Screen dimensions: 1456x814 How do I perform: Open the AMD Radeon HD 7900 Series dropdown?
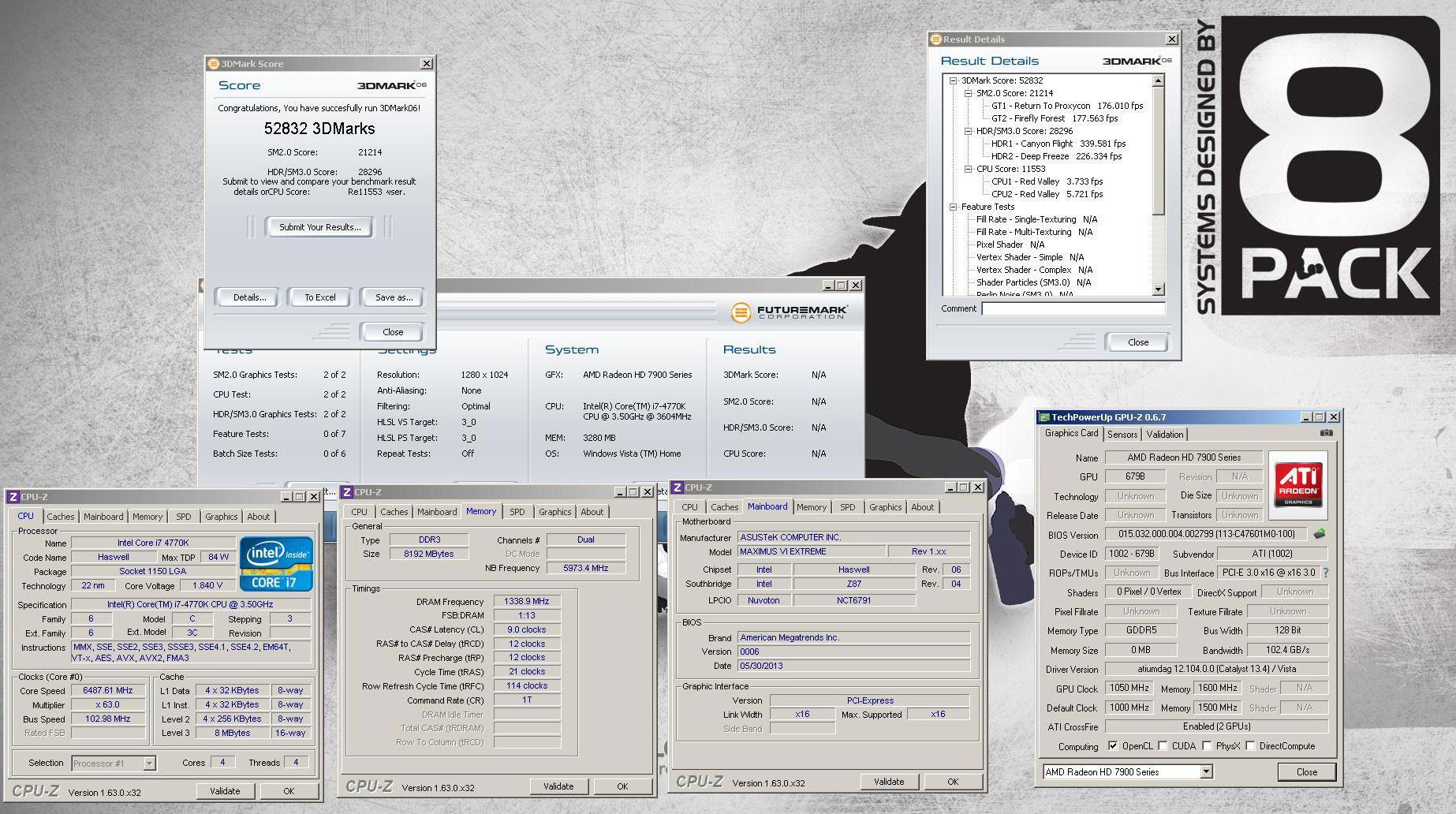pos(1206,772)
